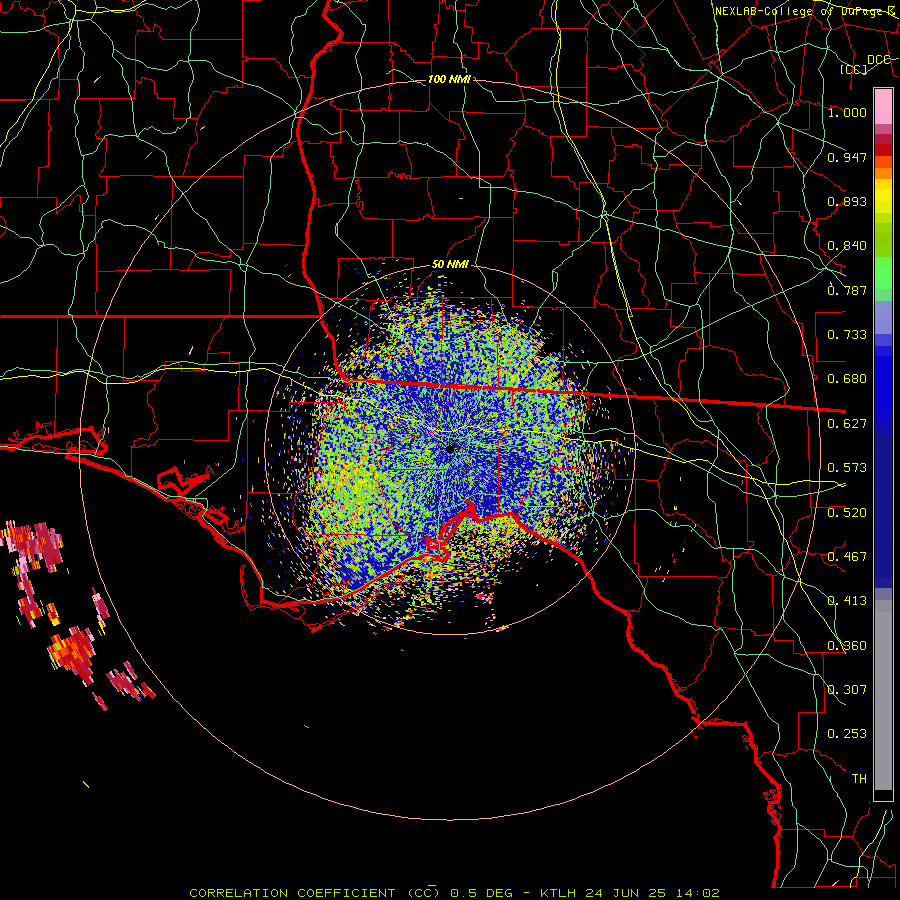Click the TH threshold label on the scale
The height and width of the screenshot is (900, 900).
[859, 779]
